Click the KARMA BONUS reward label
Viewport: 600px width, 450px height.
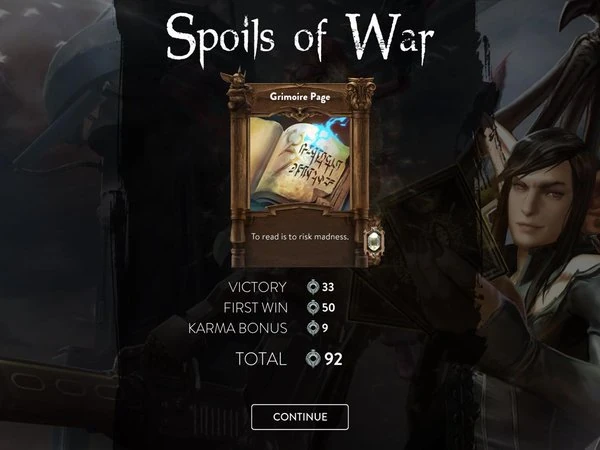(238, 328)
